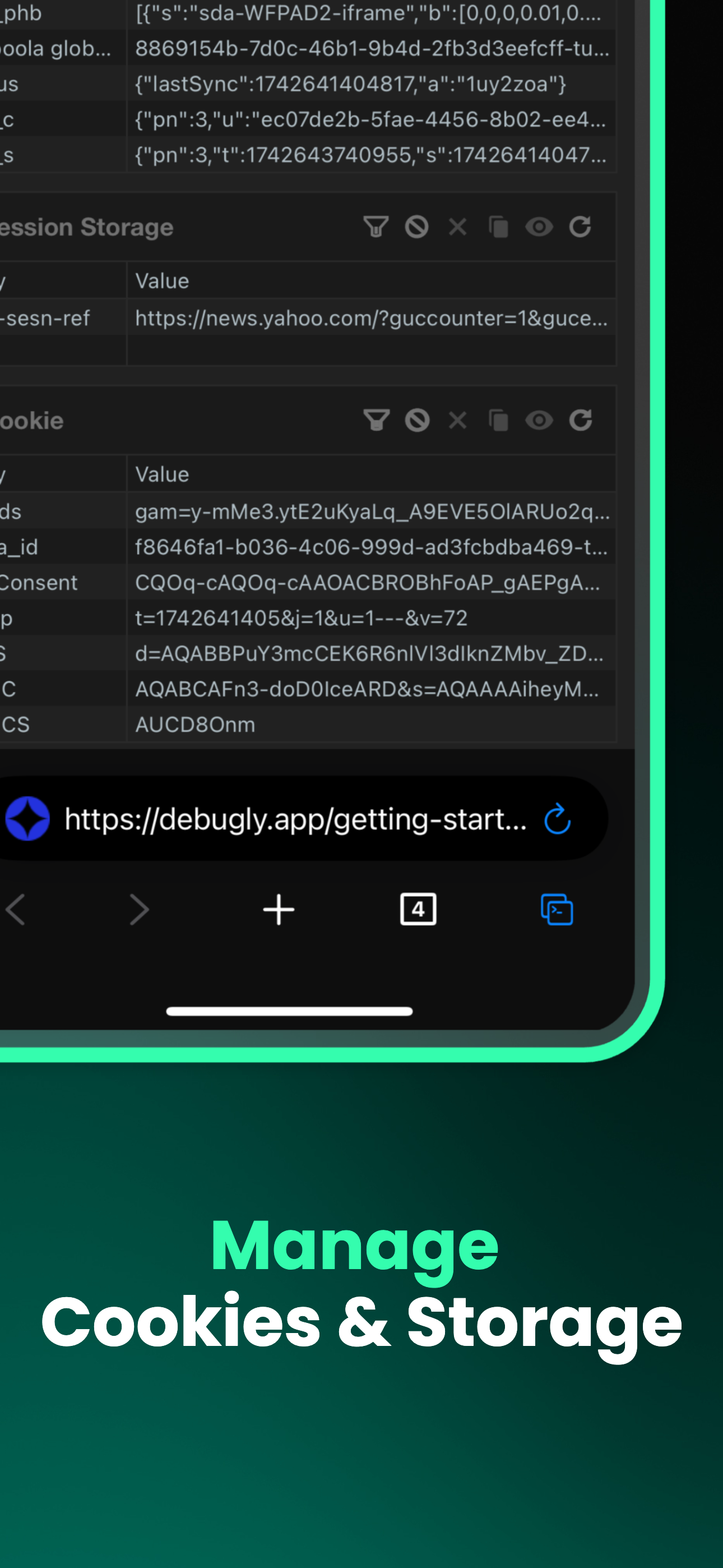Copy the selected Session Storage item
The height and width of the screenshot is (1568, 723).
(x=498, y=227)
